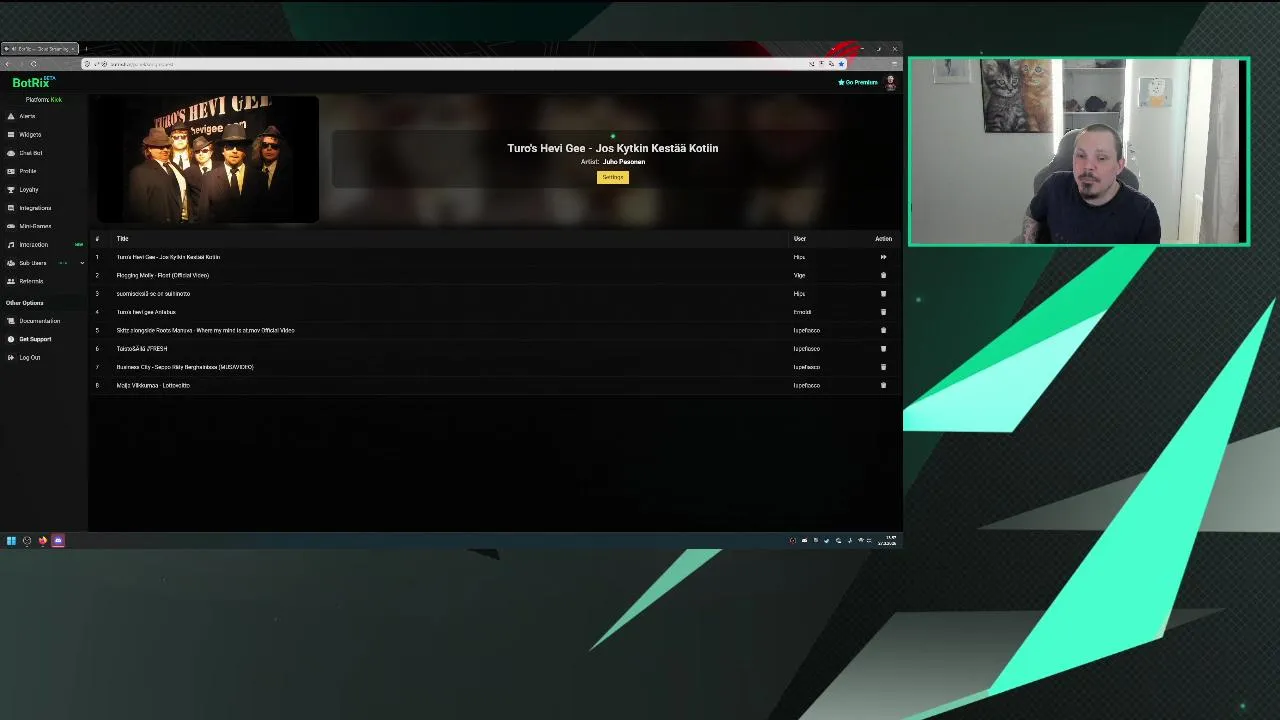Select the BotRix browser tab
This screenshot has height=720, width=1280.
click(x=40, y=49)
